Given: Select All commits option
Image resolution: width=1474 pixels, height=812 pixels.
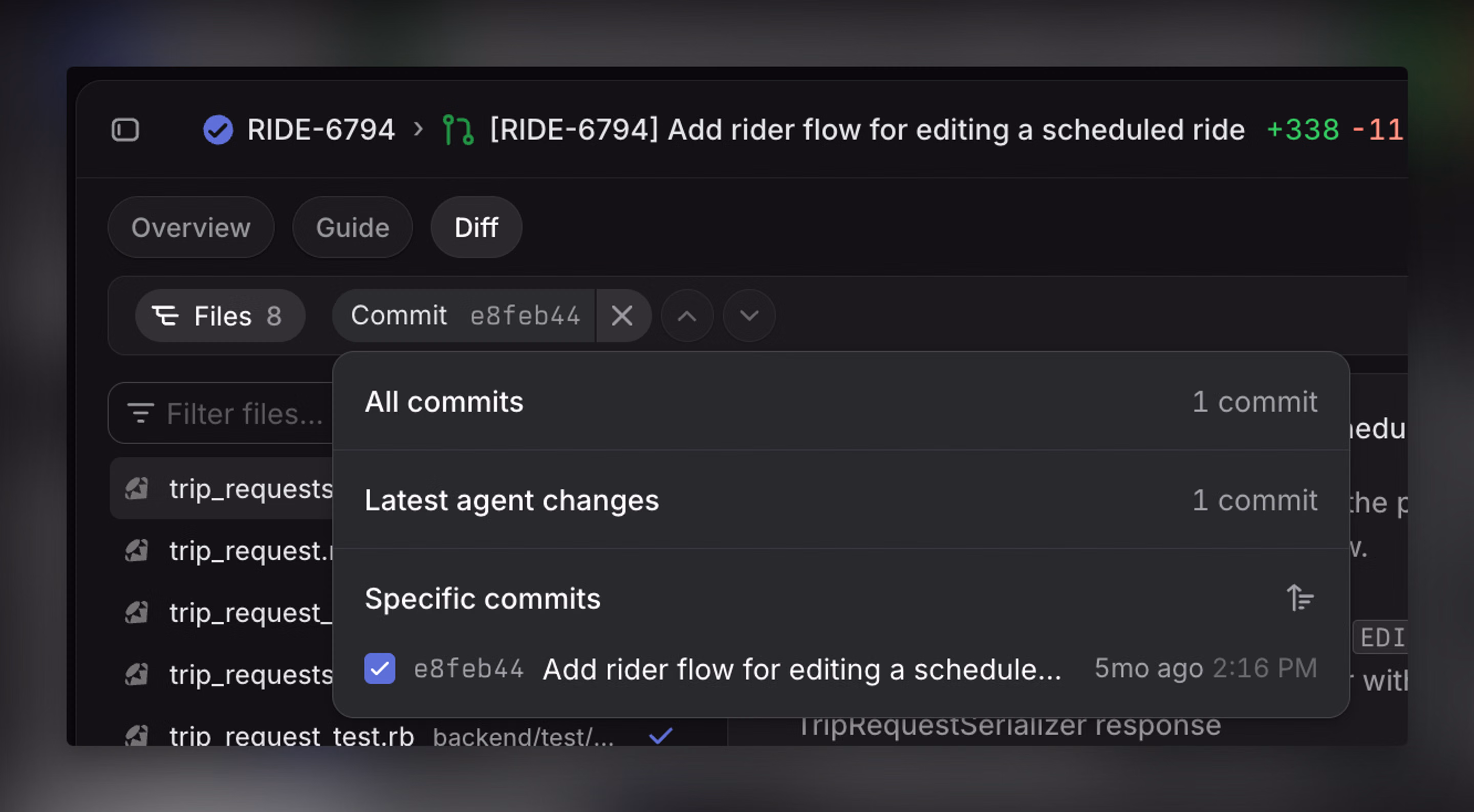Looking at the screenshot, I should pos(841,401).
